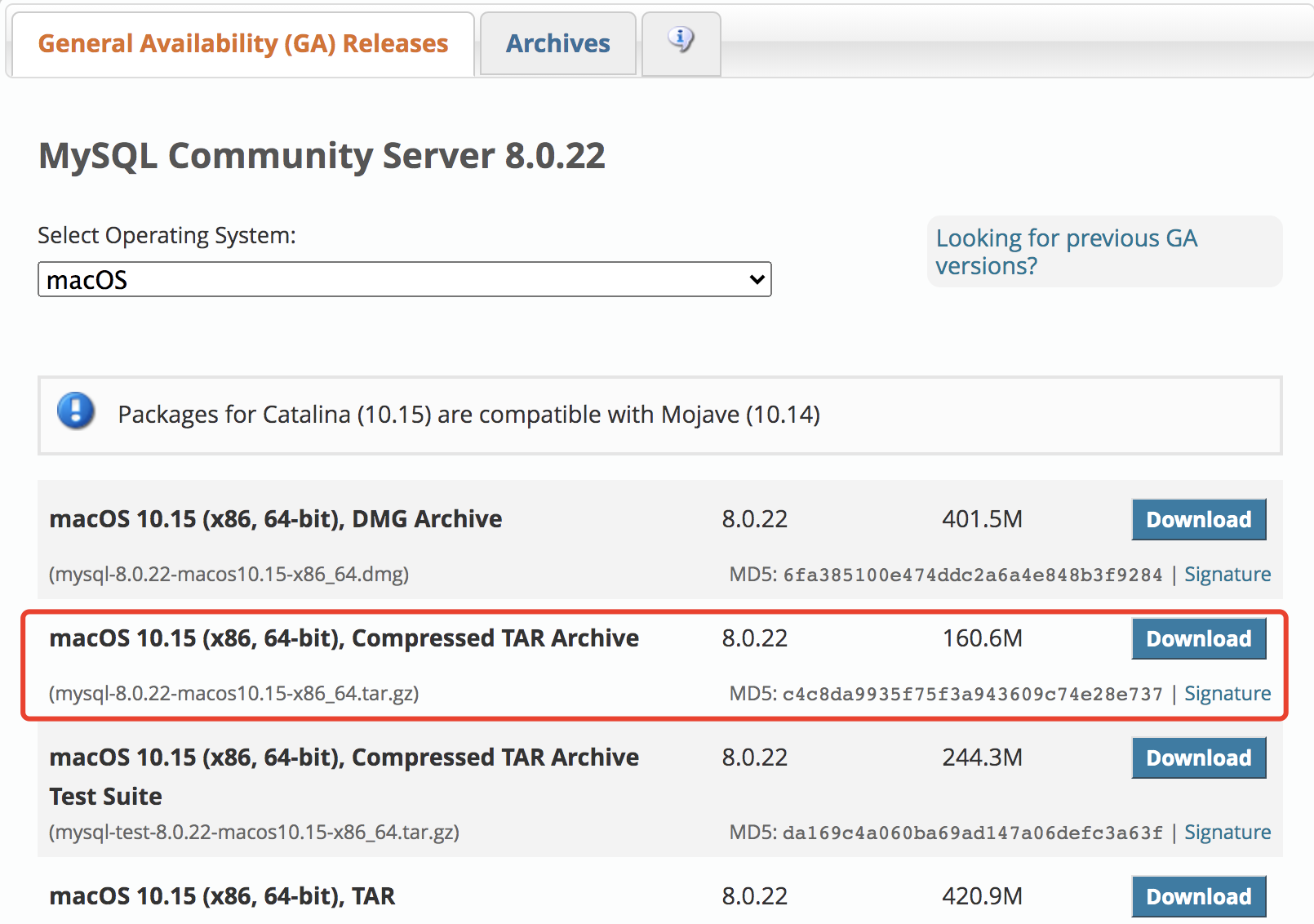
Task: Download the 401.5M DMG Archive
Action: click(x=1199, y=519)
